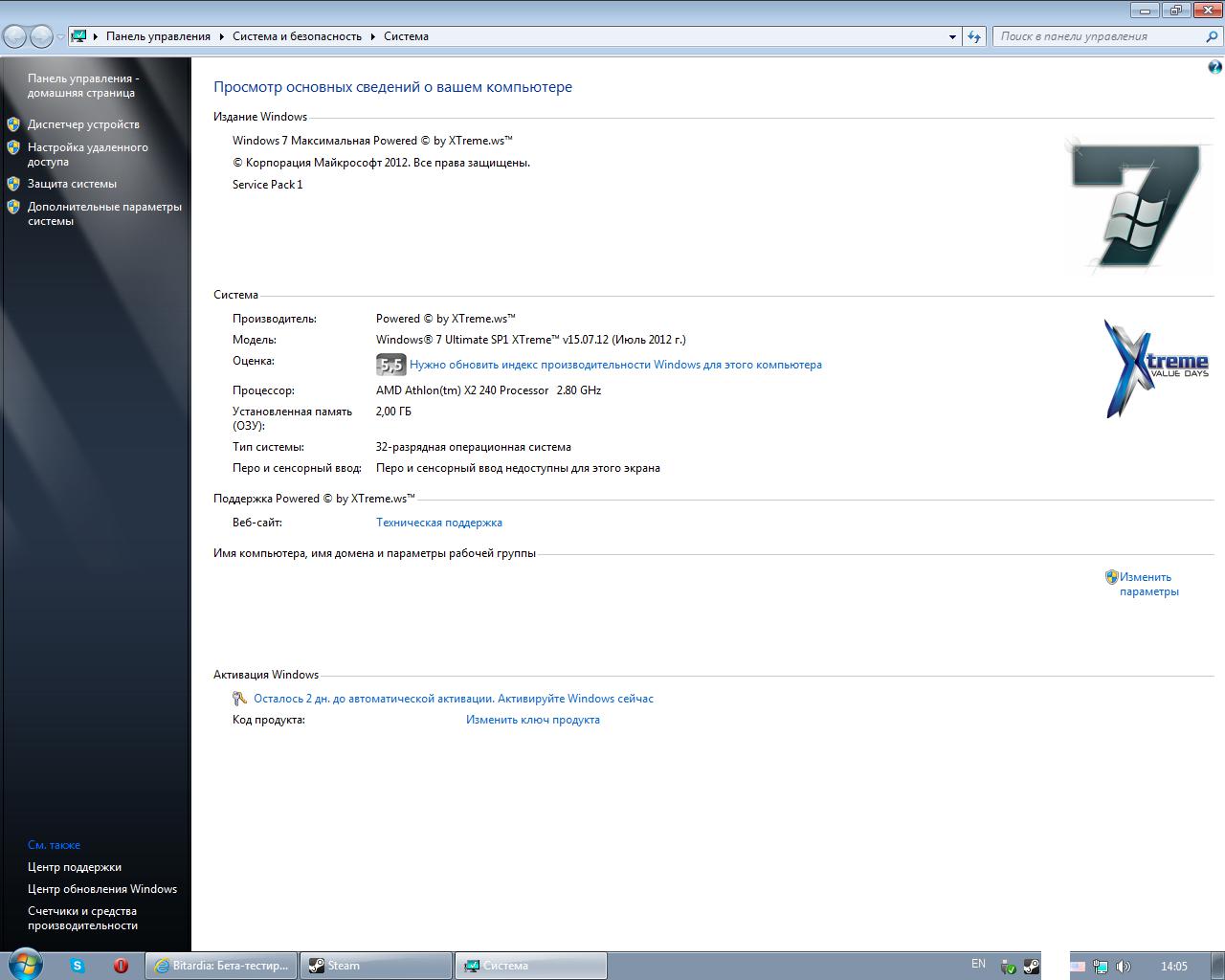
Task: Select the Service Pack 1 text
Action: click(x=267, y=185)
